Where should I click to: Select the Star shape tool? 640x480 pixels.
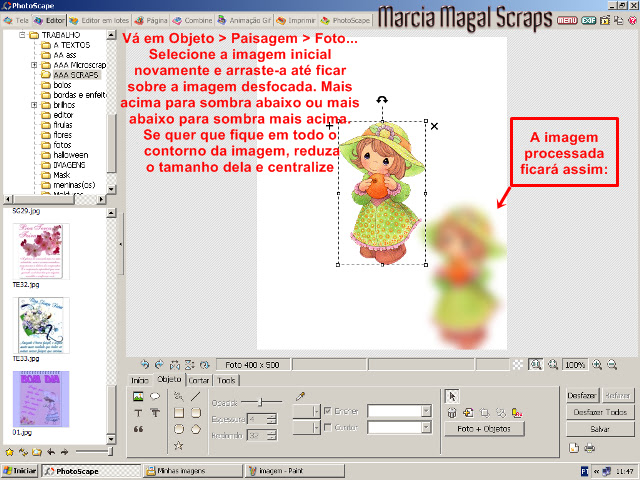[x=178, y=445]
